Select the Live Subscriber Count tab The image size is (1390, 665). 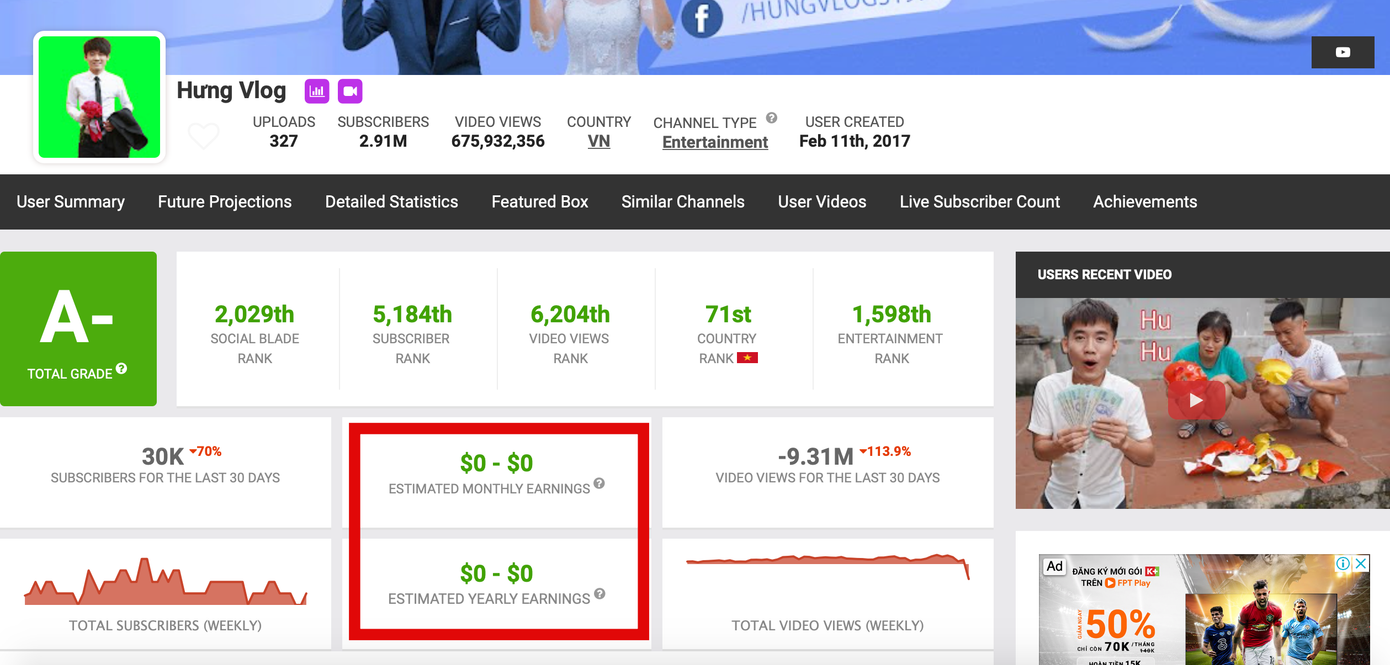coord(979,201)
